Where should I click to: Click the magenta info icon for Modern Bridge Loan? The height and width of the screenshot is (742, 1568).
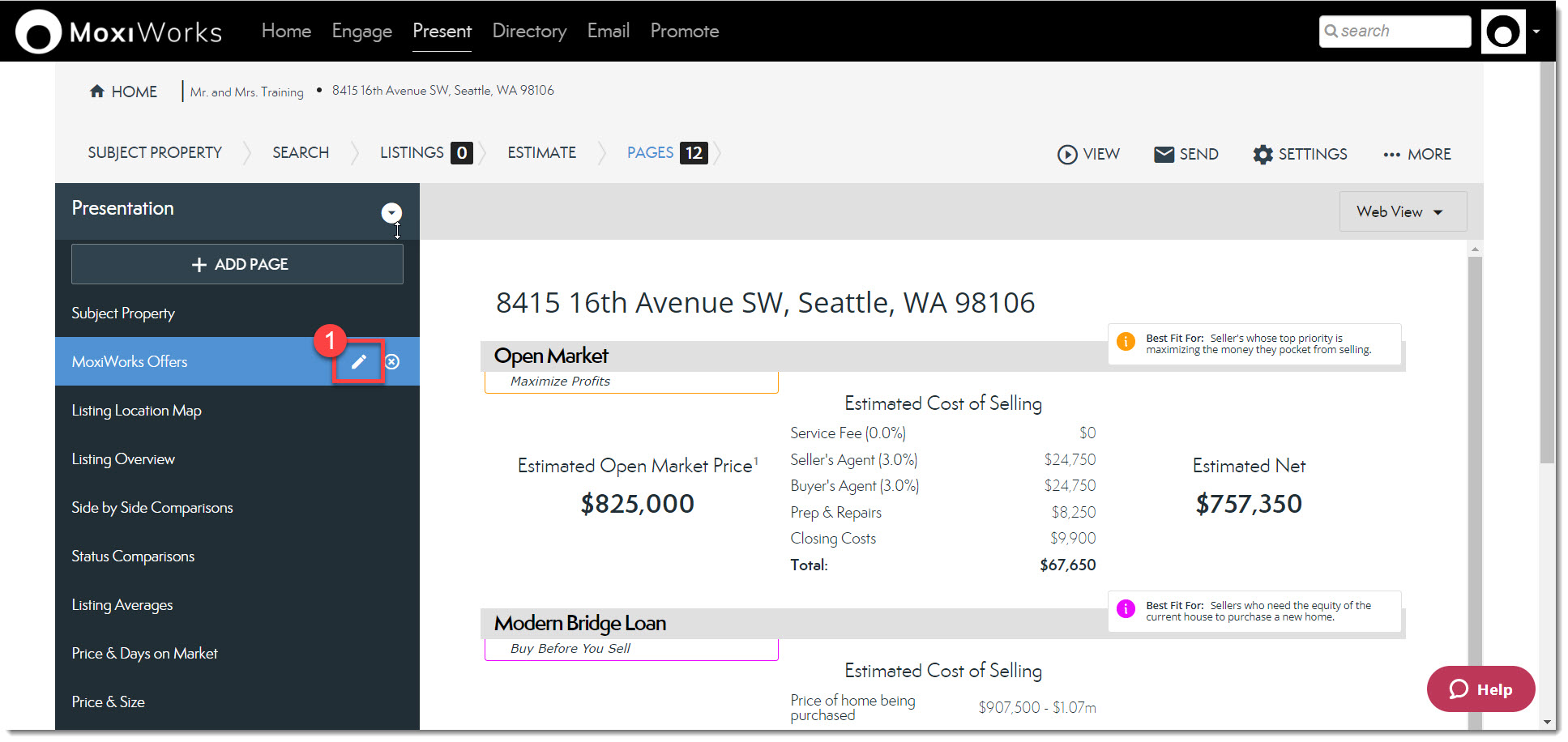(x=1126, y=609)
